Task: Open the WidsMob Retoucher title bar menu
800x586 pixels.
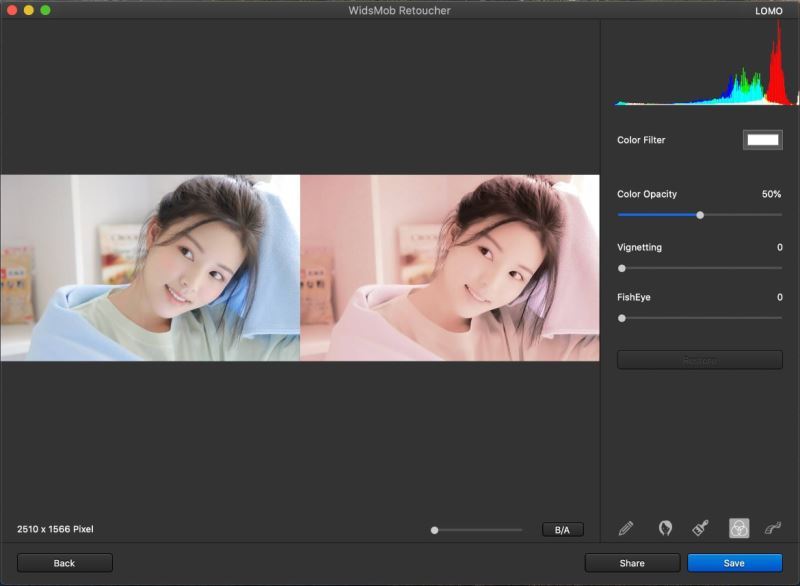Action: coord(400,13)
